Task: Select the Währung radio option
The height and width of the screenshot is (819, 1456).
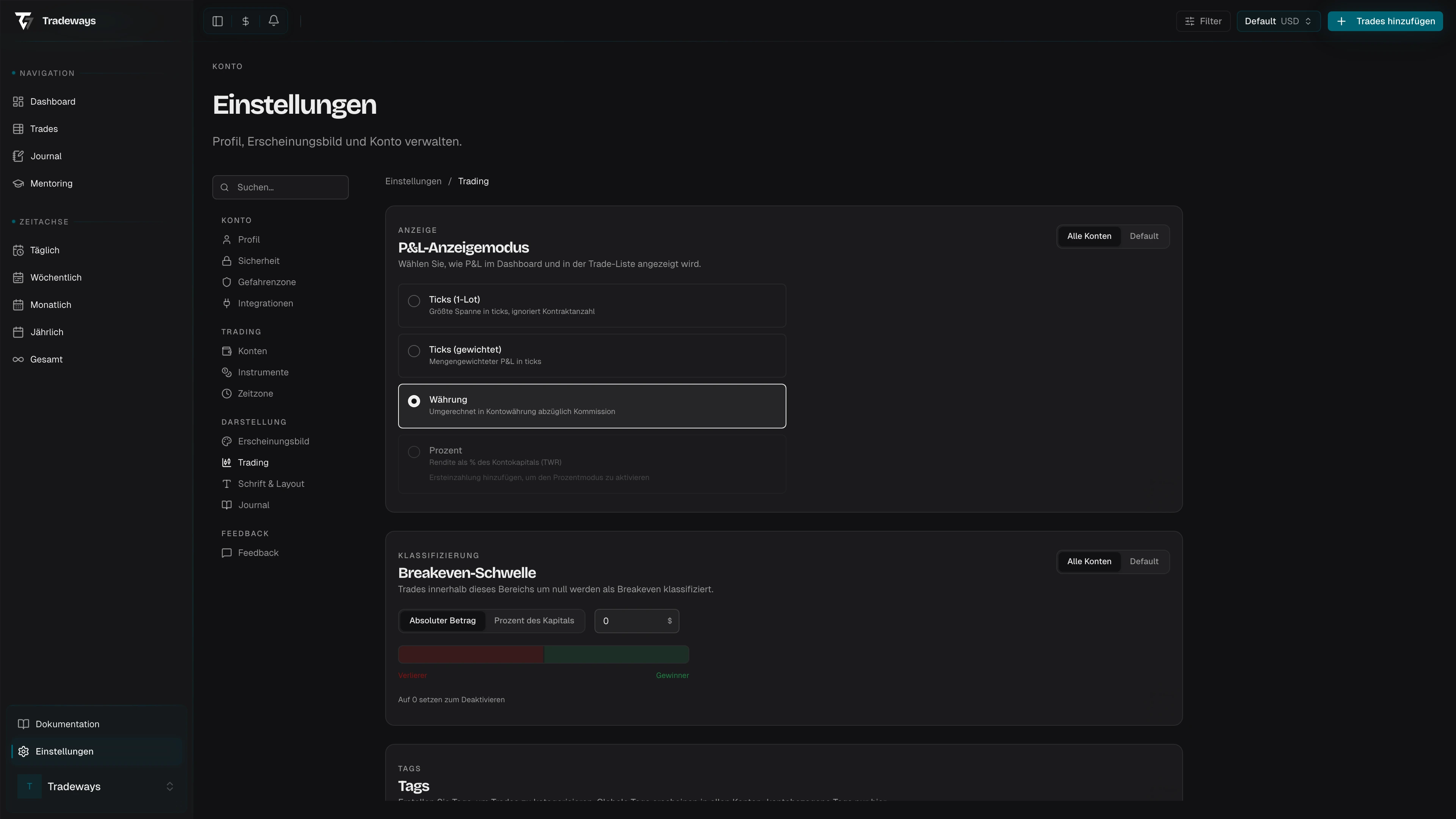Action: (x=414, y=401)
